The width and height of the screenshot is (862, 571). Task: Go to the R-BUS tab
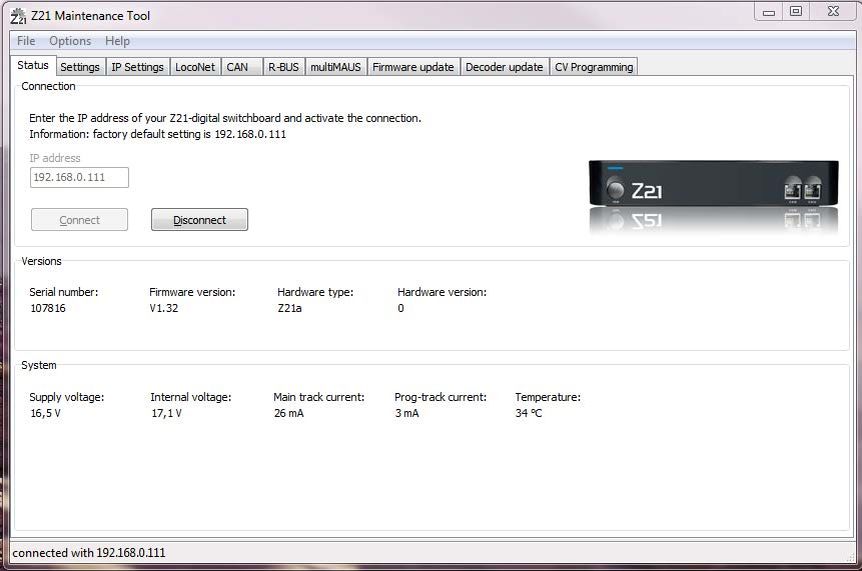[x=284, y=67]
